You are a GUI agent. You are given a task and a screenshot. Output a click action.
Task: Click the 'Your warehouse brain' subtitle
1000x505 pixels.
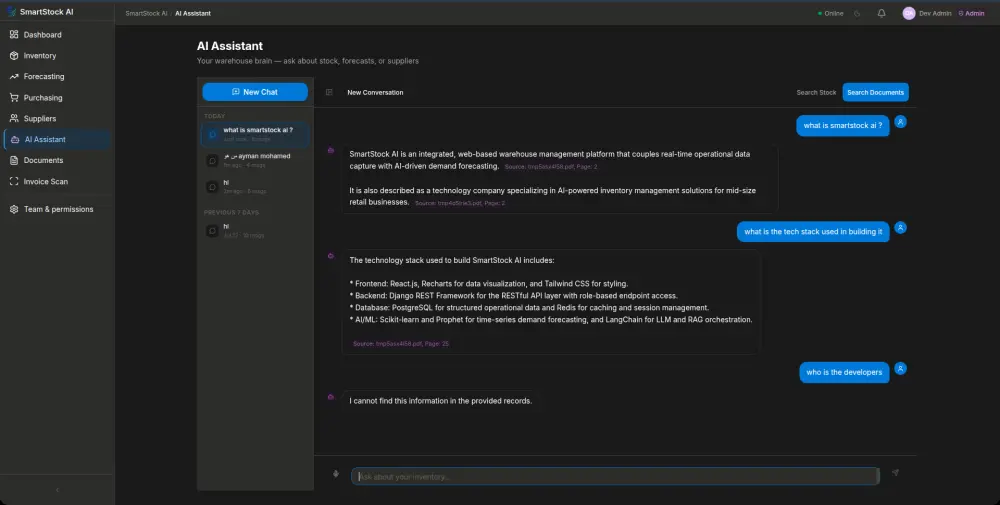click(307, 61)
